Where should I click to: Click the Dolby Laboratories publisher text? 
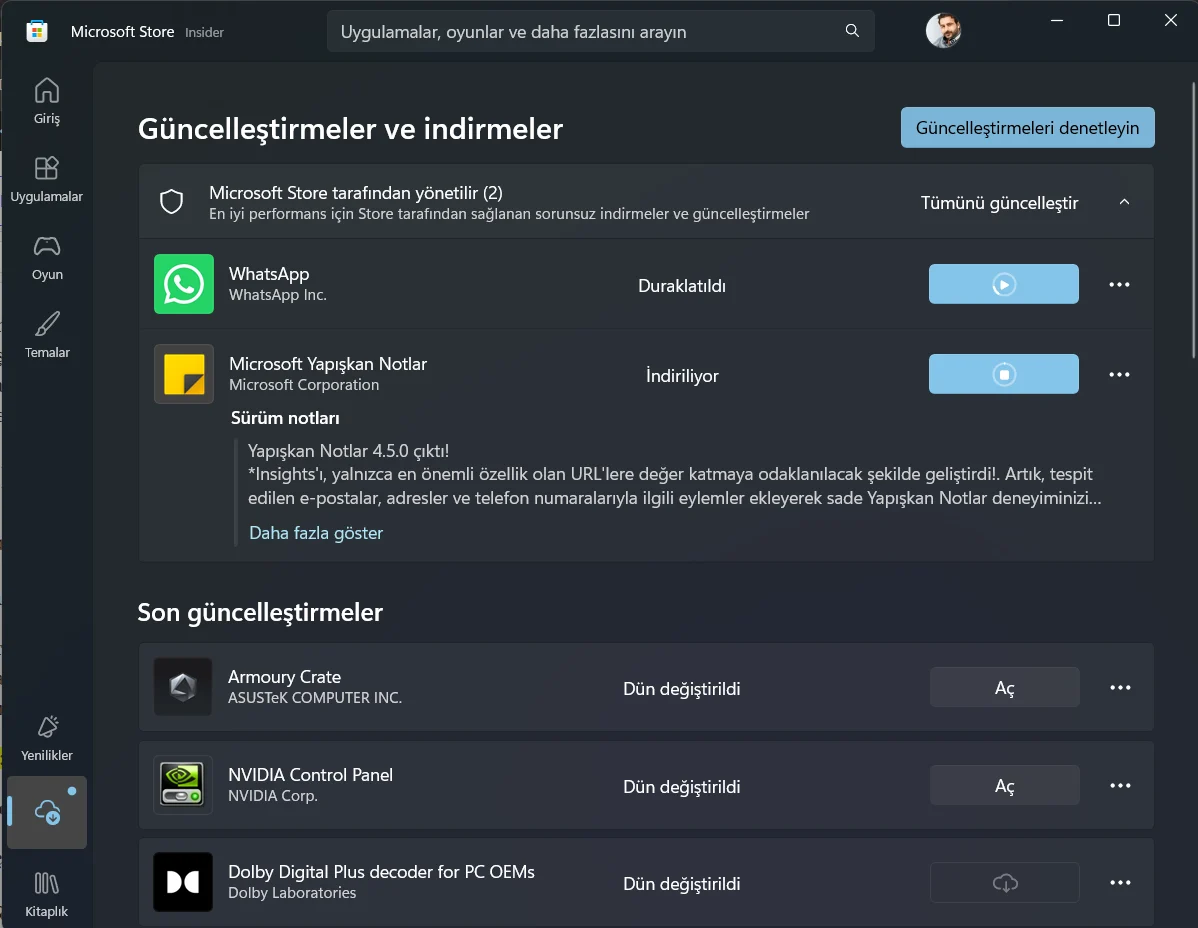click(x=292, y=892)
